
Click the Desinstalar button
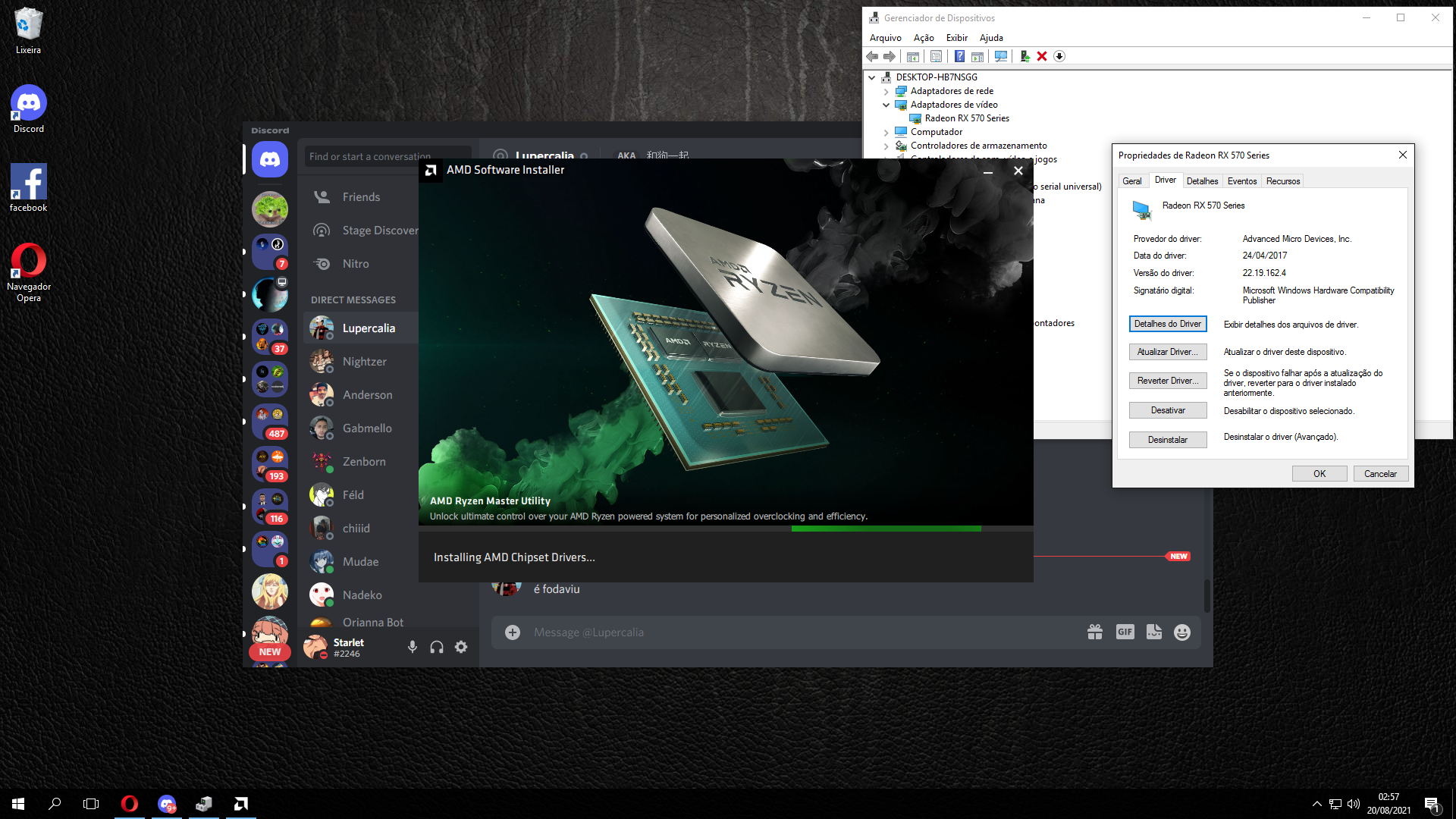click(1168, 440)
